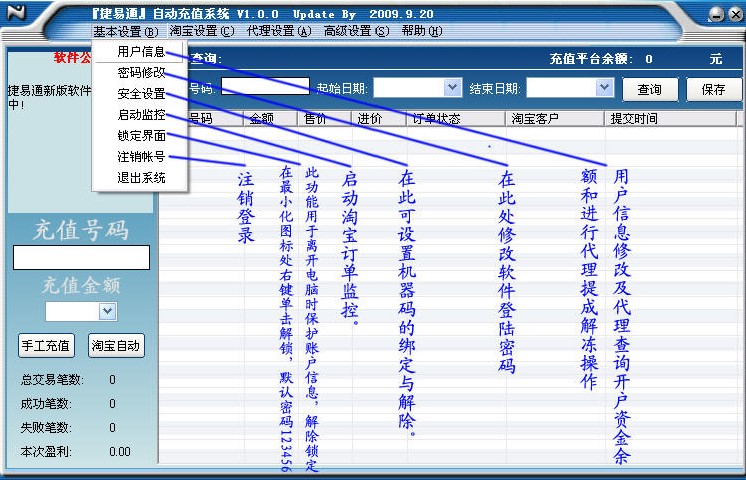Select 启动监控 menu entry
Image resolution: width=746 pixels, height=480 pixels.
pyautogui.click(x=141, y=115)
